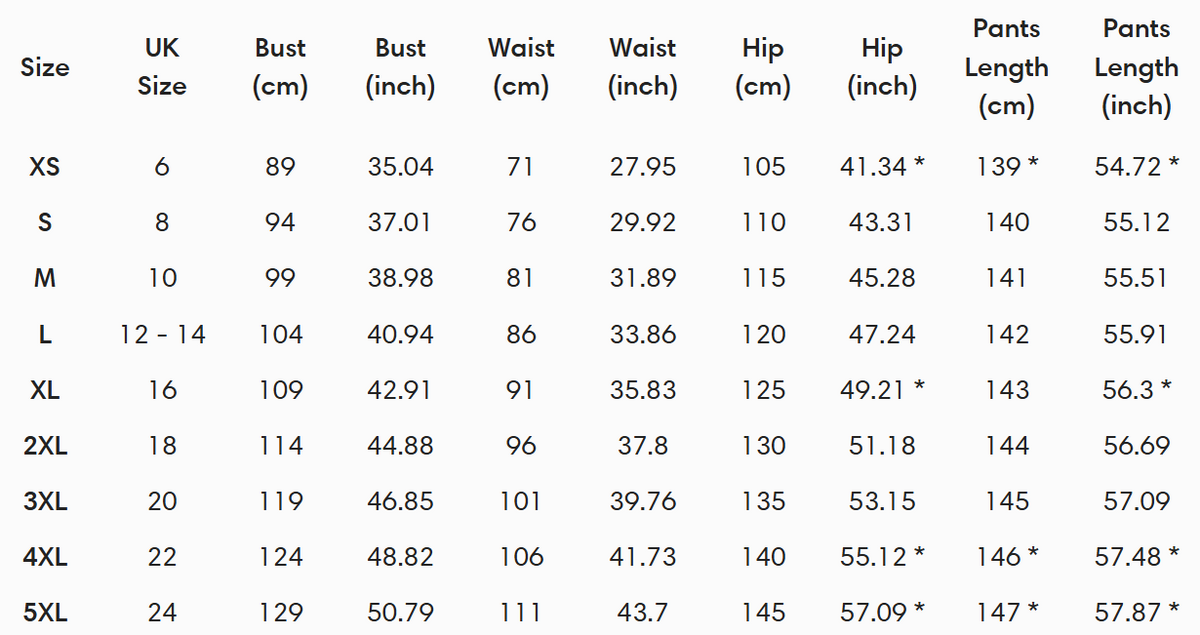Click the XS size row label
Screen dimensions: 1200x635
pos(45,167)
